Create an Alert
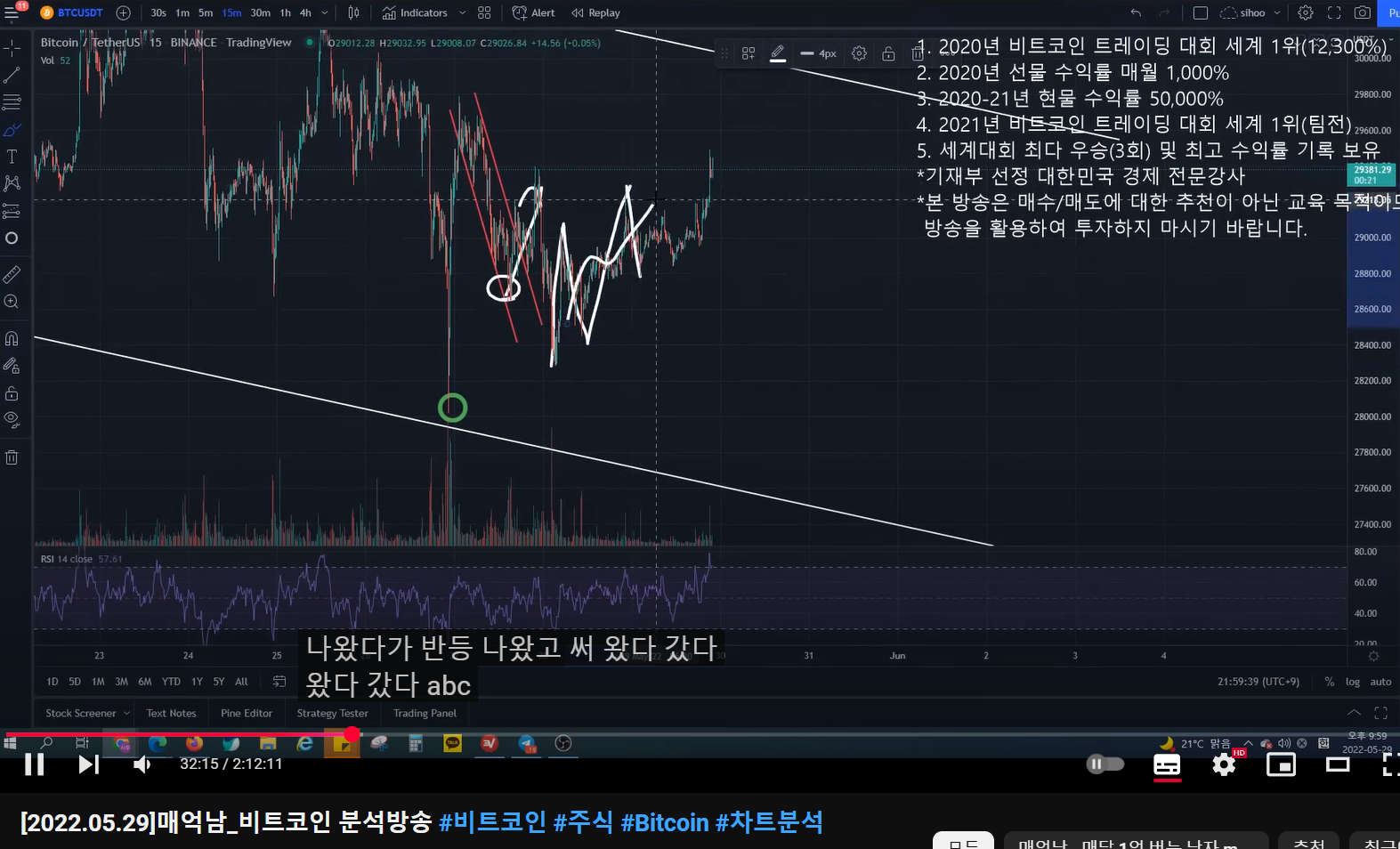Screen dimensions: 1400x849 coord(533,12)
